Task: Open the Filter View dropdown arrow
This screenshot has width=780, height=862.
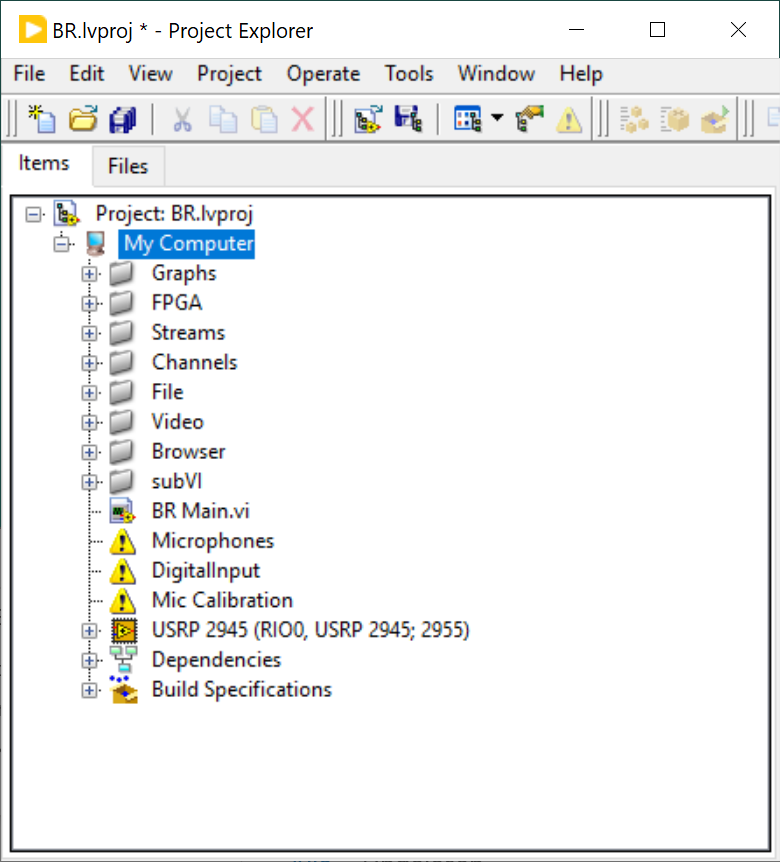Action: (497, 120)
